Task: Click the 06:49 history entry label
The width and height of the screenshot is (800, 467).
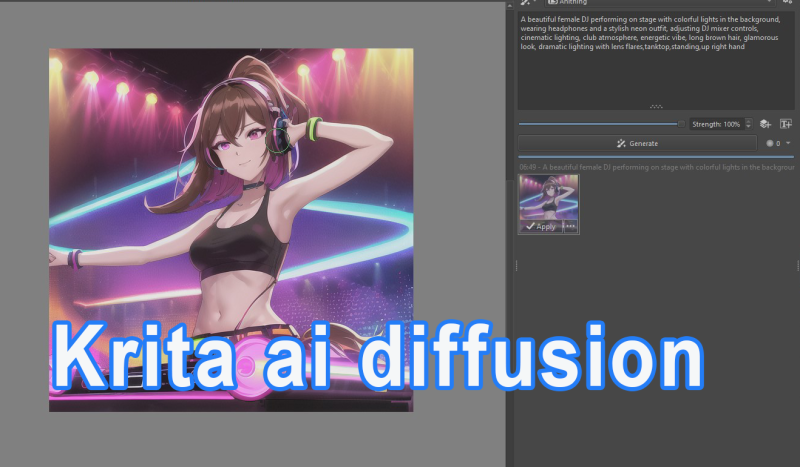Action: tap(657, 167)
